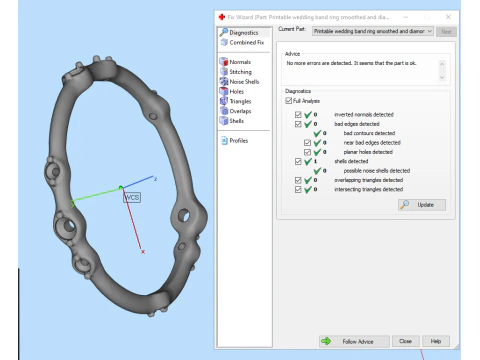
Task: Open the Diagnostics page icon
Action: click(224, 32)
